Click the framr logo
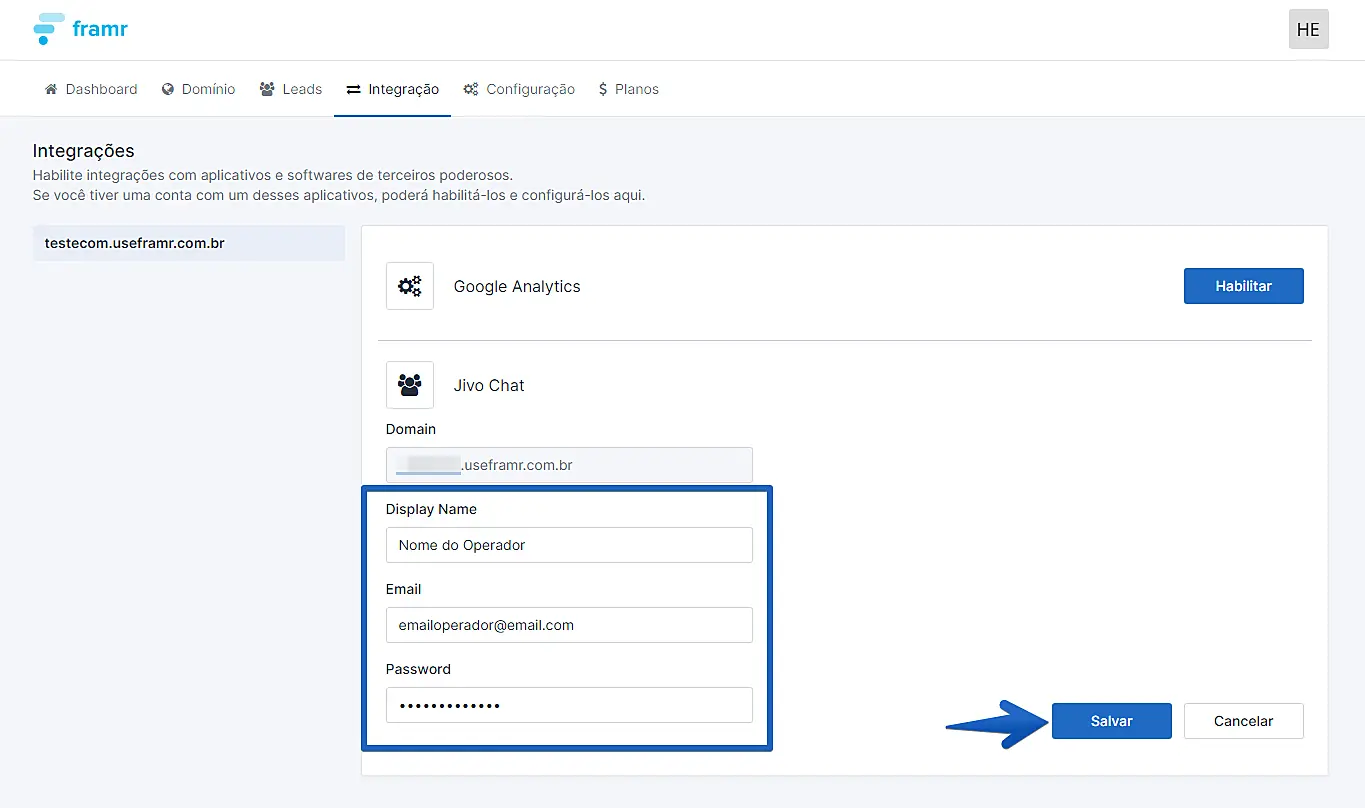 (80, 29)
